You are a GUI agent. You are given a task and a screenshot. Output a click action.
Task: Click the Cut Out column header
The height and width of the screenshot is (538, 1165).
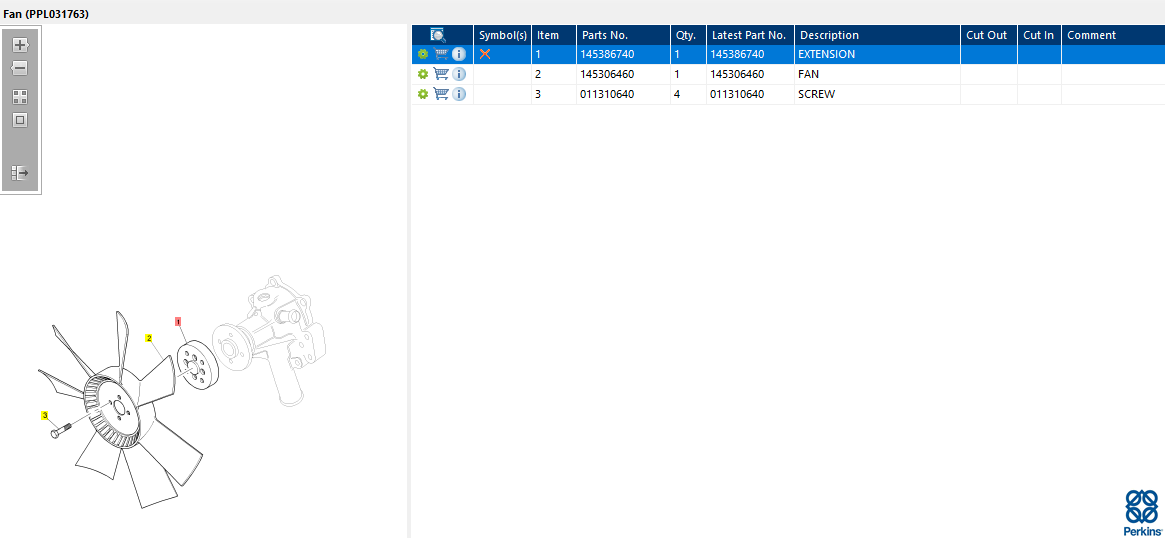(x=989, y=35)
